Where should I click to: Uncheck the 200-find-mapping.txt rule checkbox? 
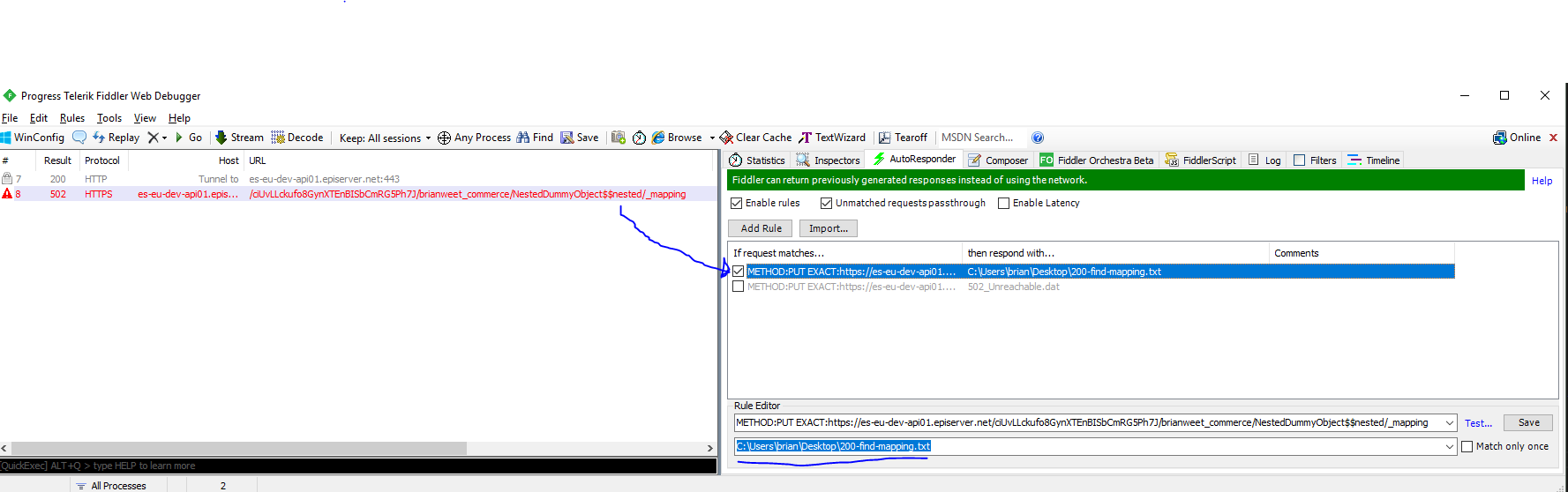pos(738,272)
